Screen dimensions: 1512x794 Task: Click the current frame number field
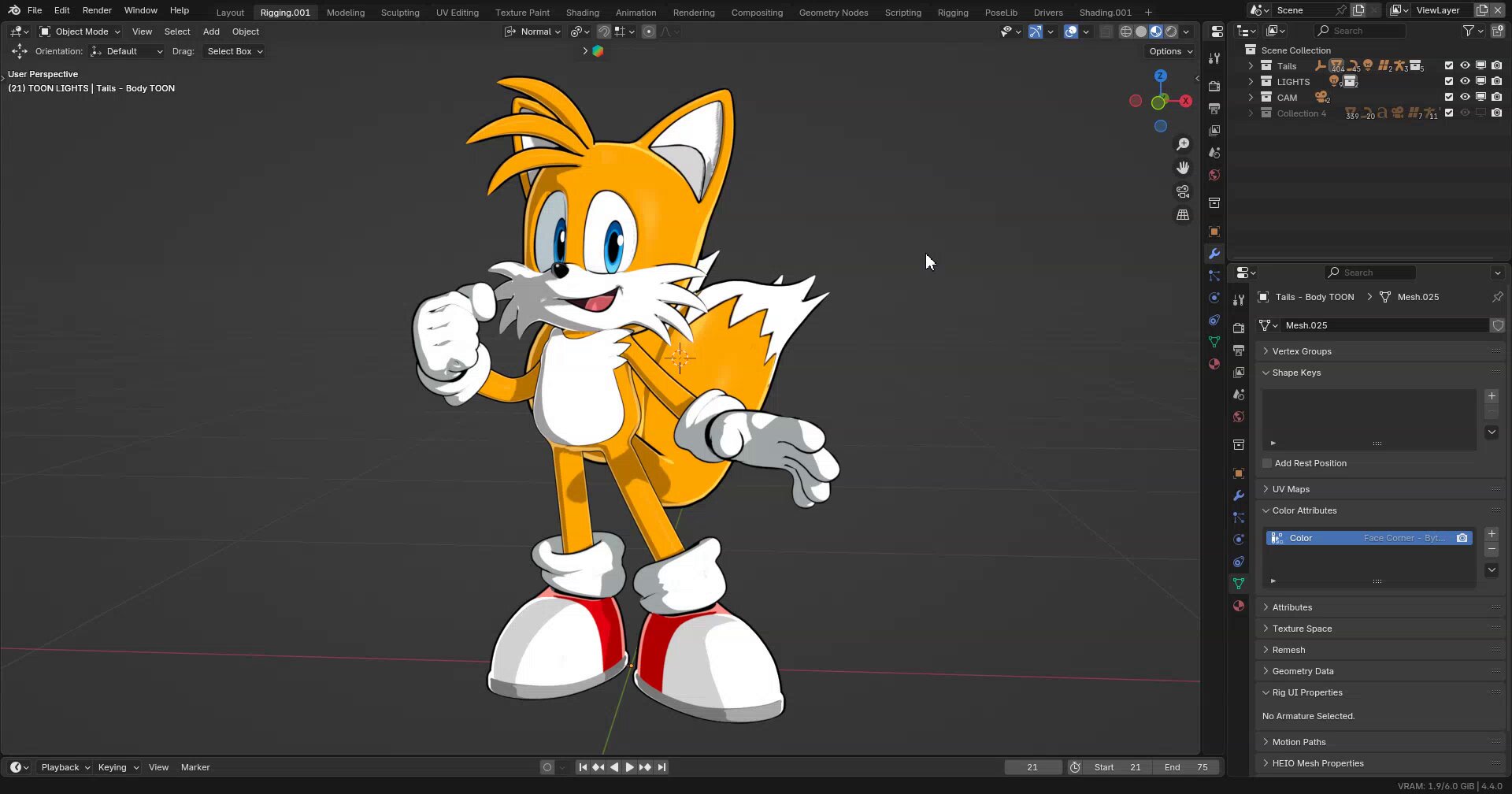click(1032, 767)
